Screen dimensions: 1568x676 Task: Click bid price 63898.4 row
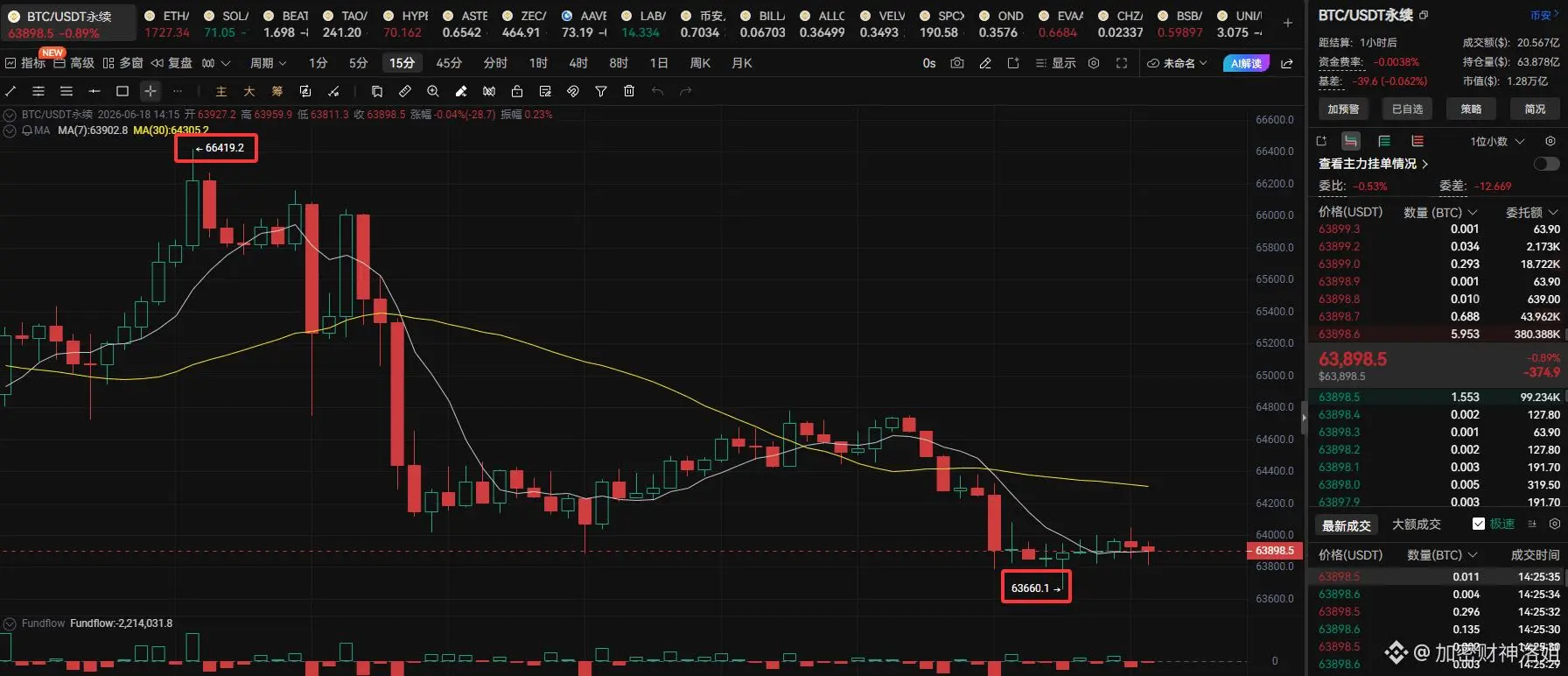(1438, 415)
